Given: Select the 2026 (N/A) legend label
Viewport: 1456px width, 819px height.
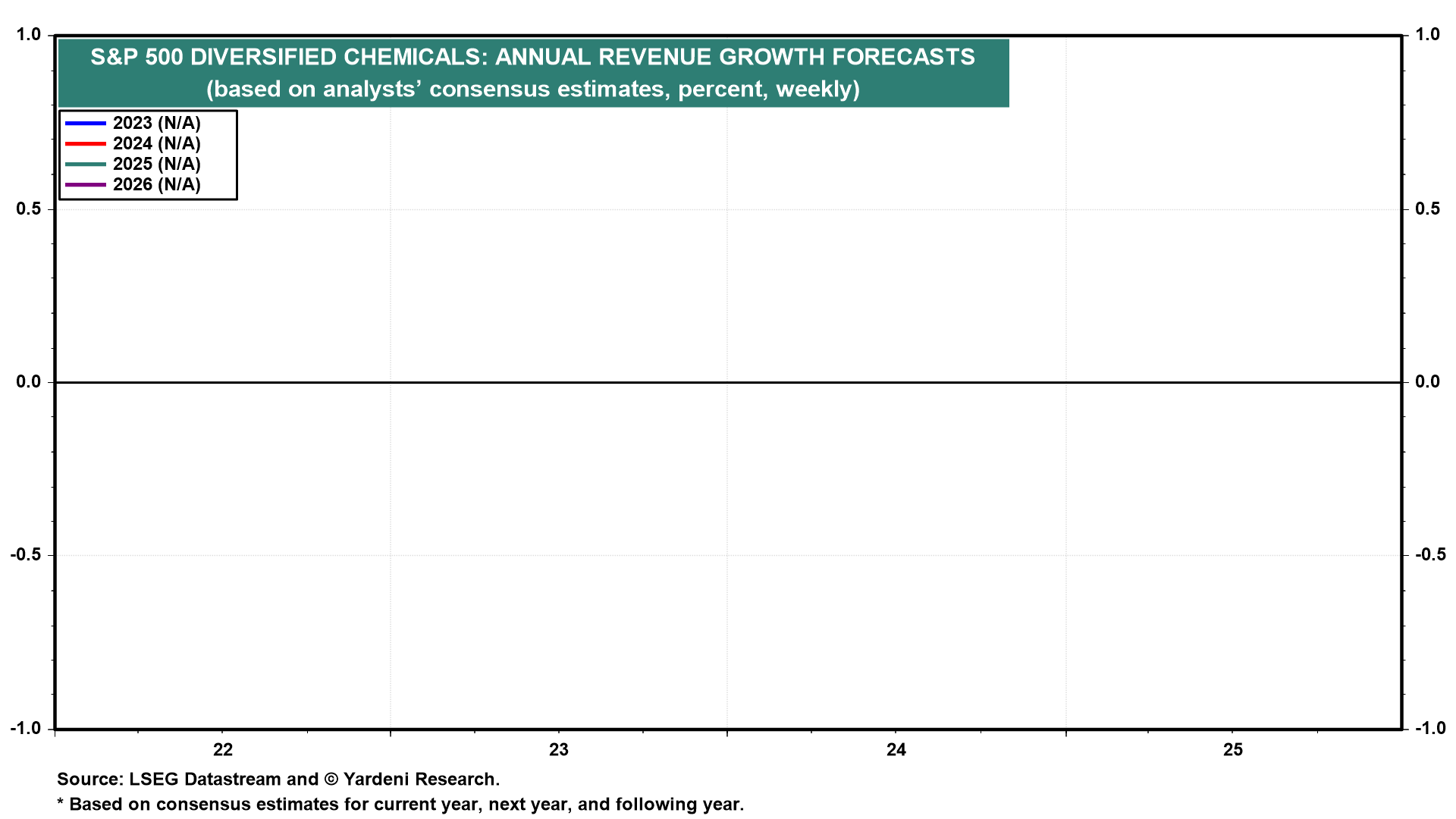Looking at the screenshot, I should (x=156, y=184).
